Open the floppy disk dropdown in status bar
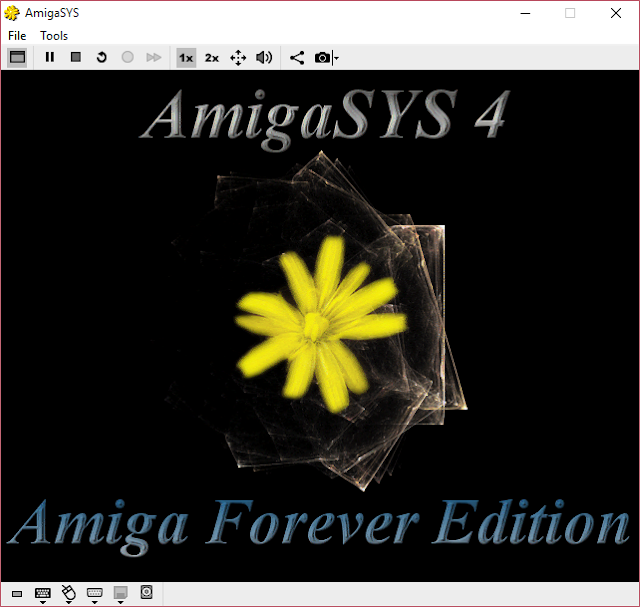The image size is (640, 607). (x=120, y=594)
